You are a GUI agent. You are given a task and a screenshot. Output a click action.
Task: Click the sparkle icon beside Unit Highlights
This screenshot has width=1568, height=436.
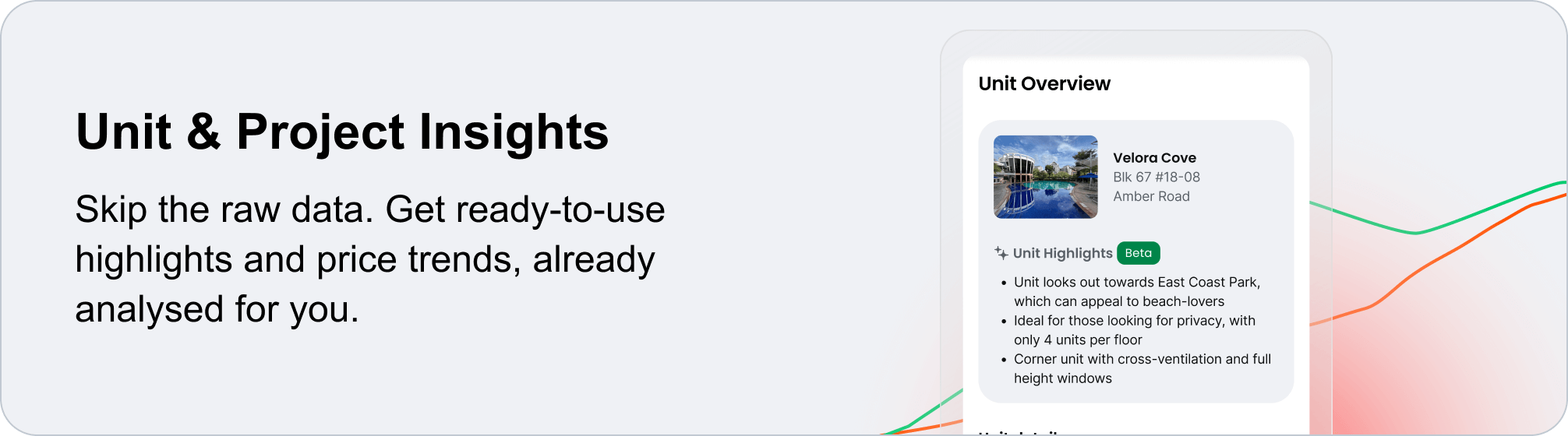pyautogui.click(x=1001, y=253)
